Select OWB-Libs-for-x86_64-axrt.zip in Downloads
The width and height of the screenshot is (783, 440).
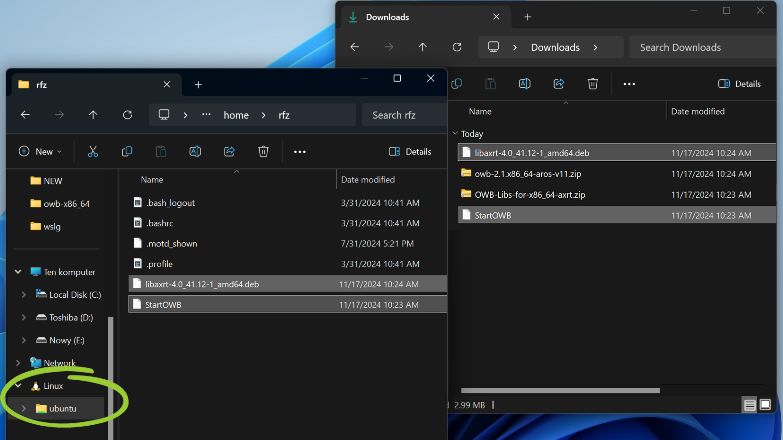617,195
